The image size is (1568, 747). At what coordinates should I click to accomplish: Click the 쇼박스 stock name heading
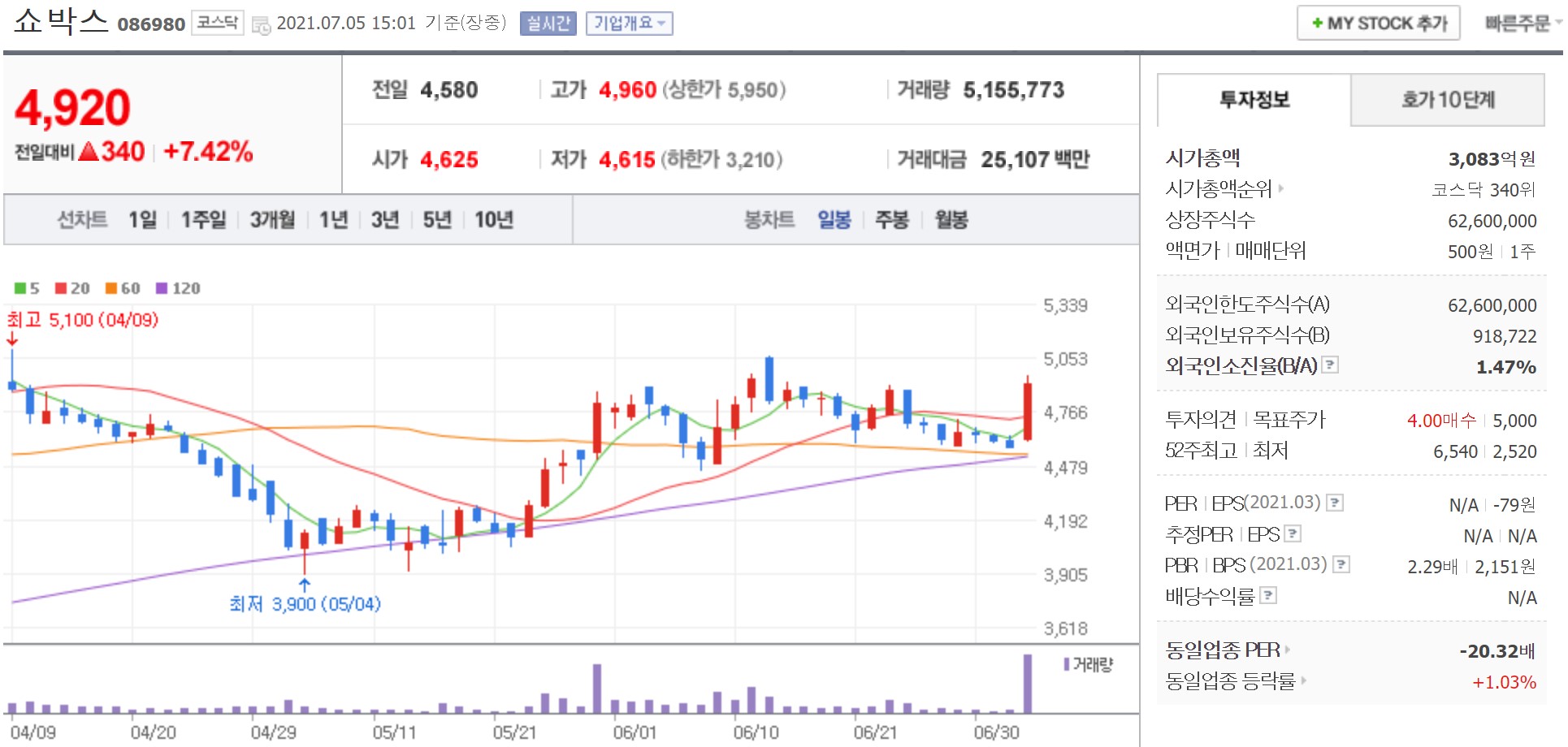(61, 21)
